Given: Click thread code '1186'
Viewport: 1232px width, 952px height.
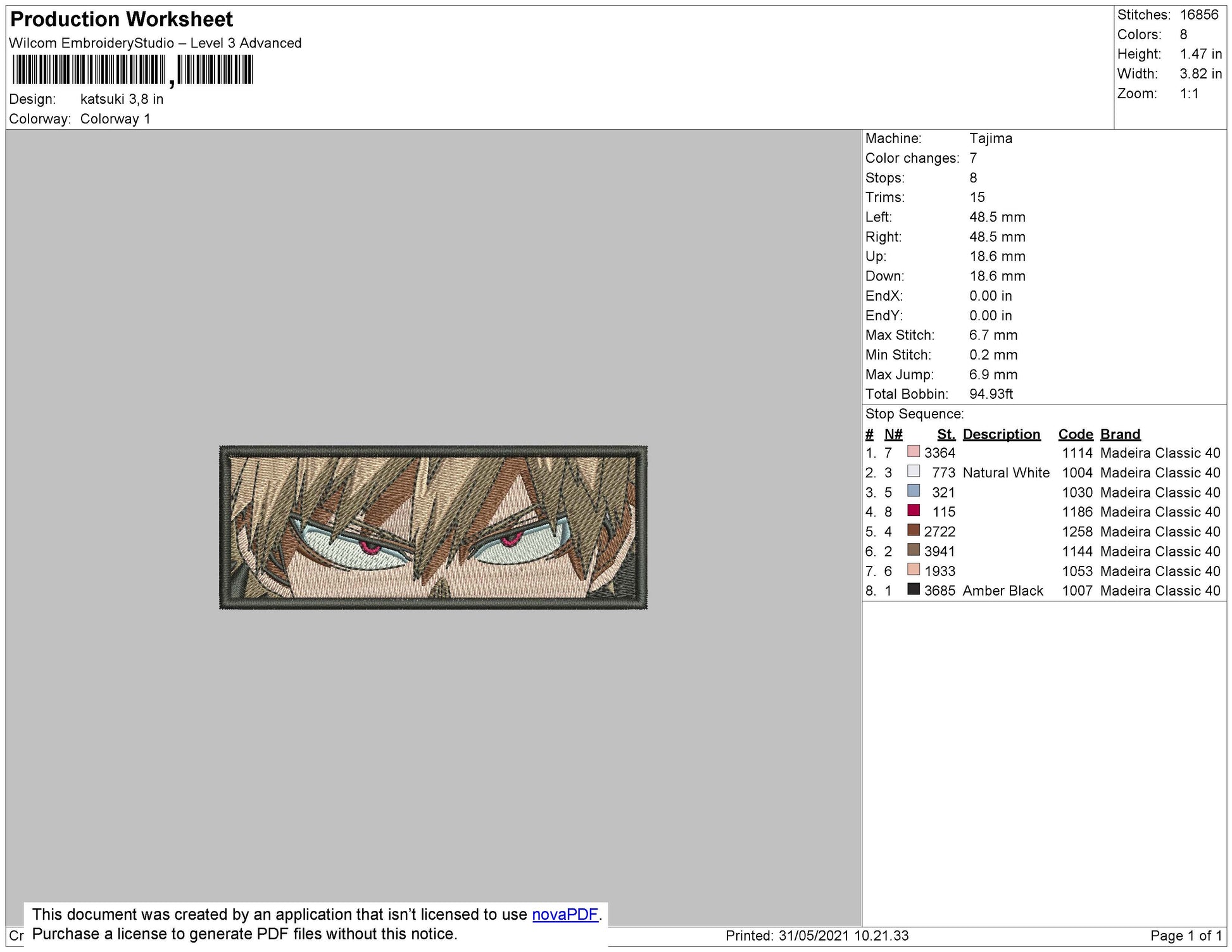Looking at the screenshot, I should coord(1078,512).
